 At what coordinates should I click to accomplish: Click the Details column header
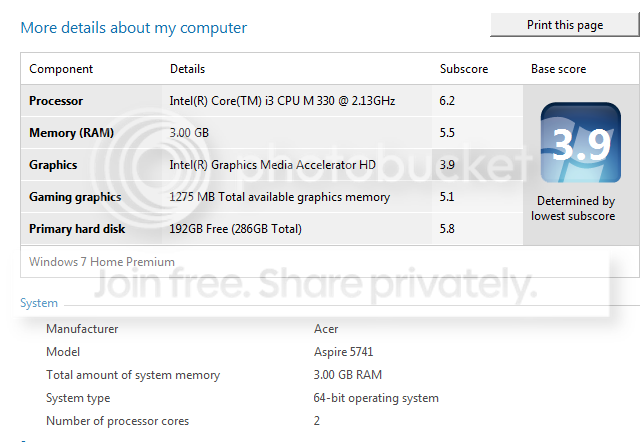[x=187, y=69]
